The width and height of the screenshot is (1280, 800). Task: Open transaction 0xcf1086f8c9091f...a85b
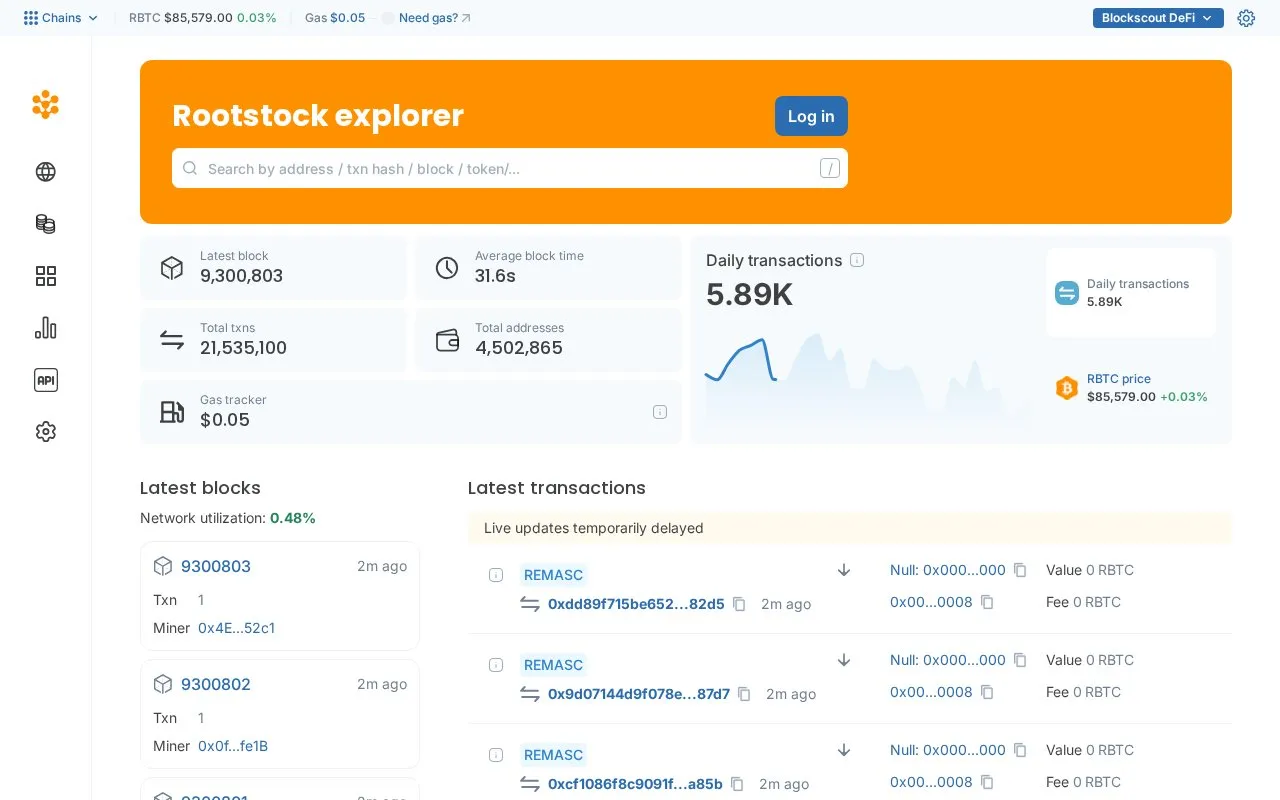(635, 784)
